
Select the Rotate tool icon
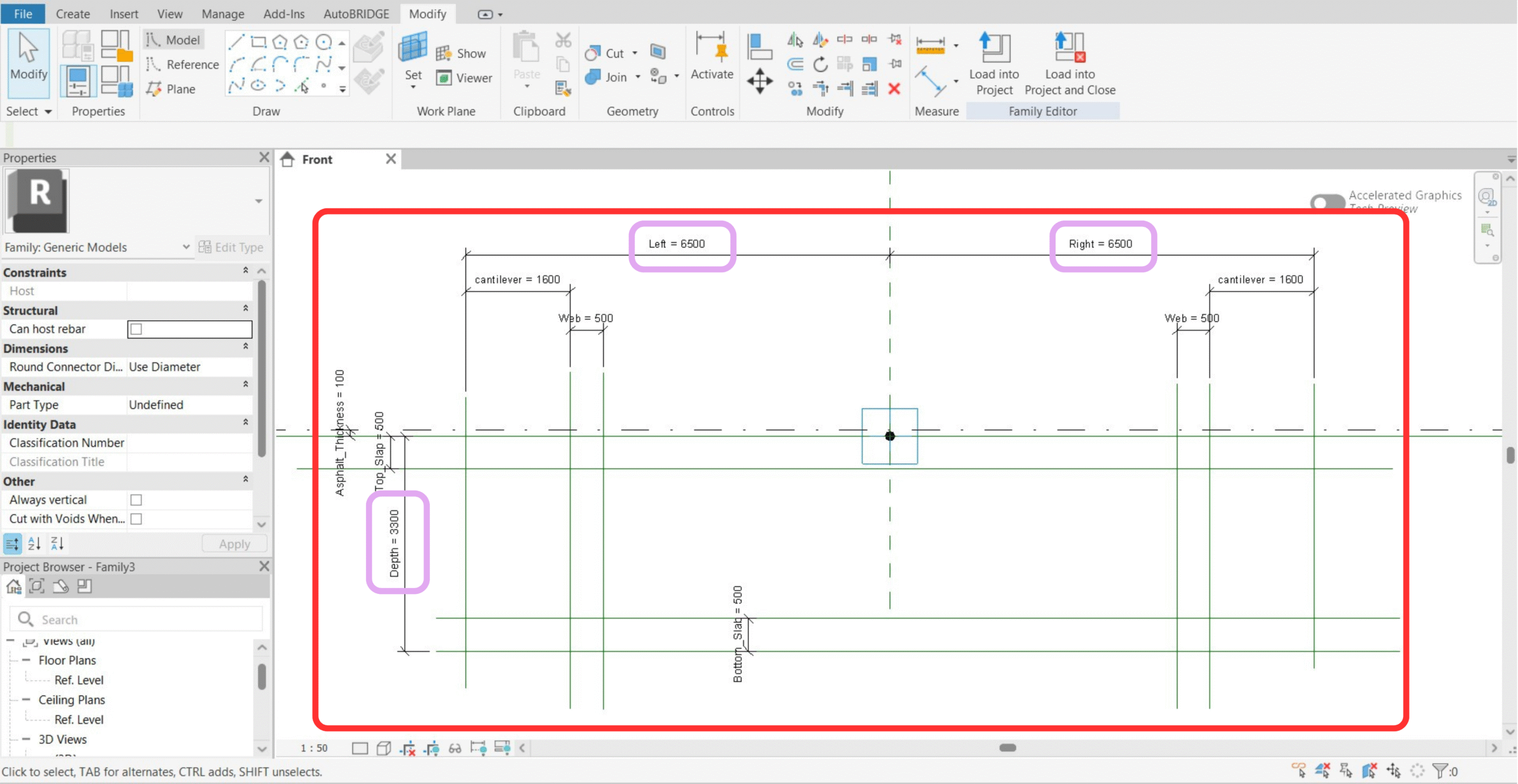[x=820, y=64]
